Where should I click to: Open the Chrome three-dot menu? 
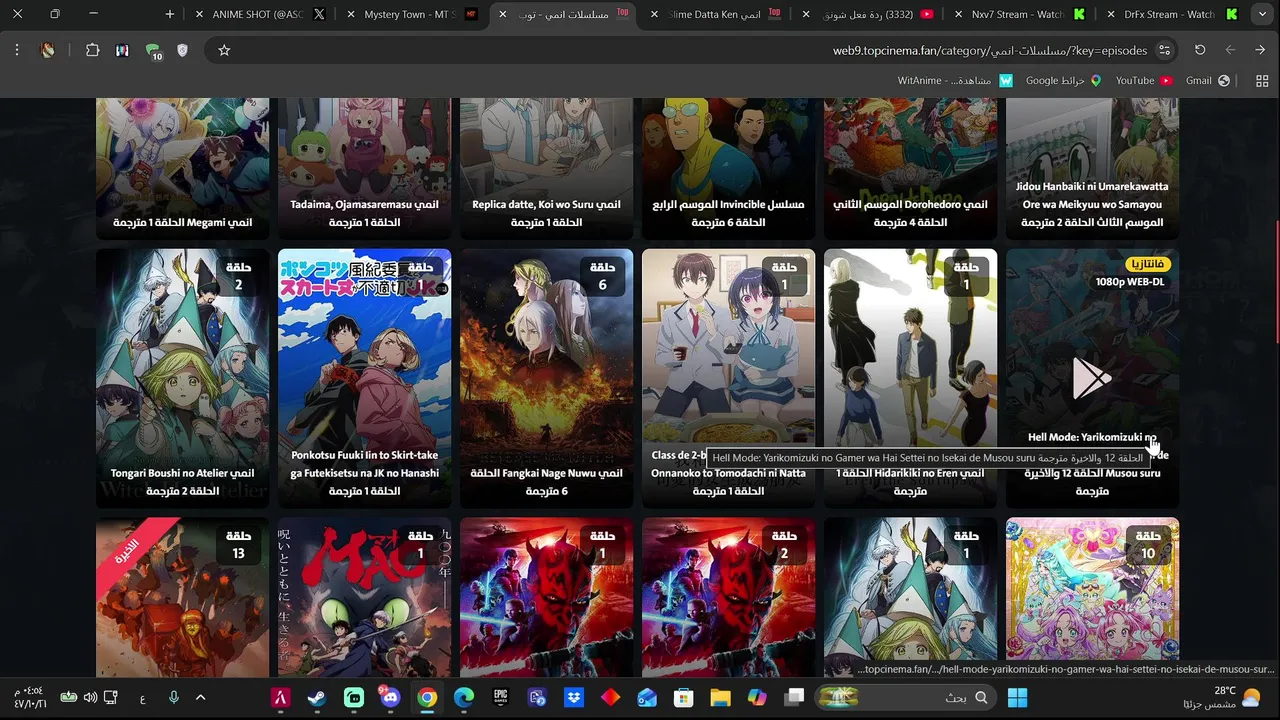pyautogui.click(x=17, y=50)
